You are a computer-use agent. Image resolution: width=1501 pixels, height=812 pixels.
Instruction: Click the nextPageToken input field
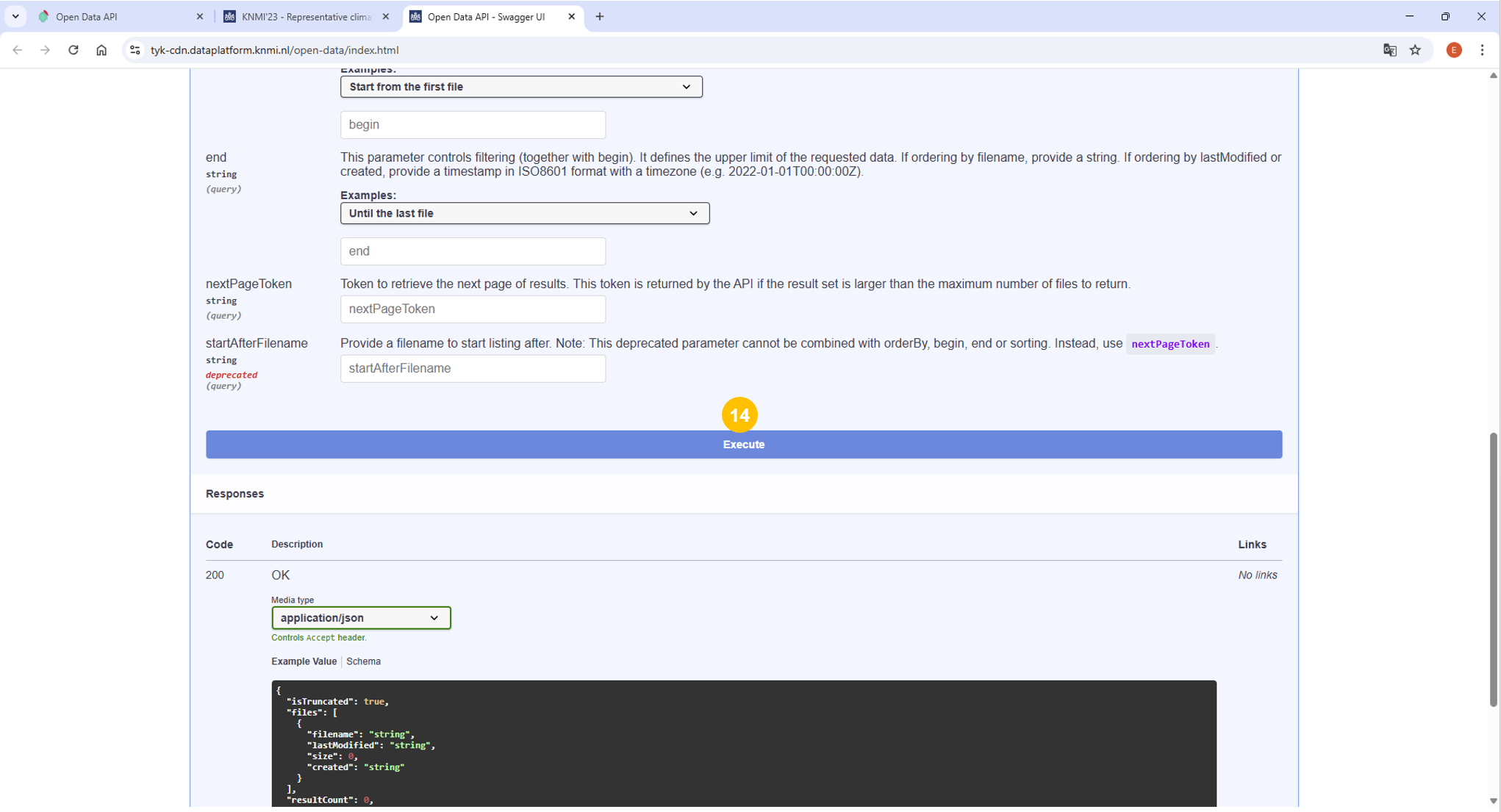tap(473, 309)
